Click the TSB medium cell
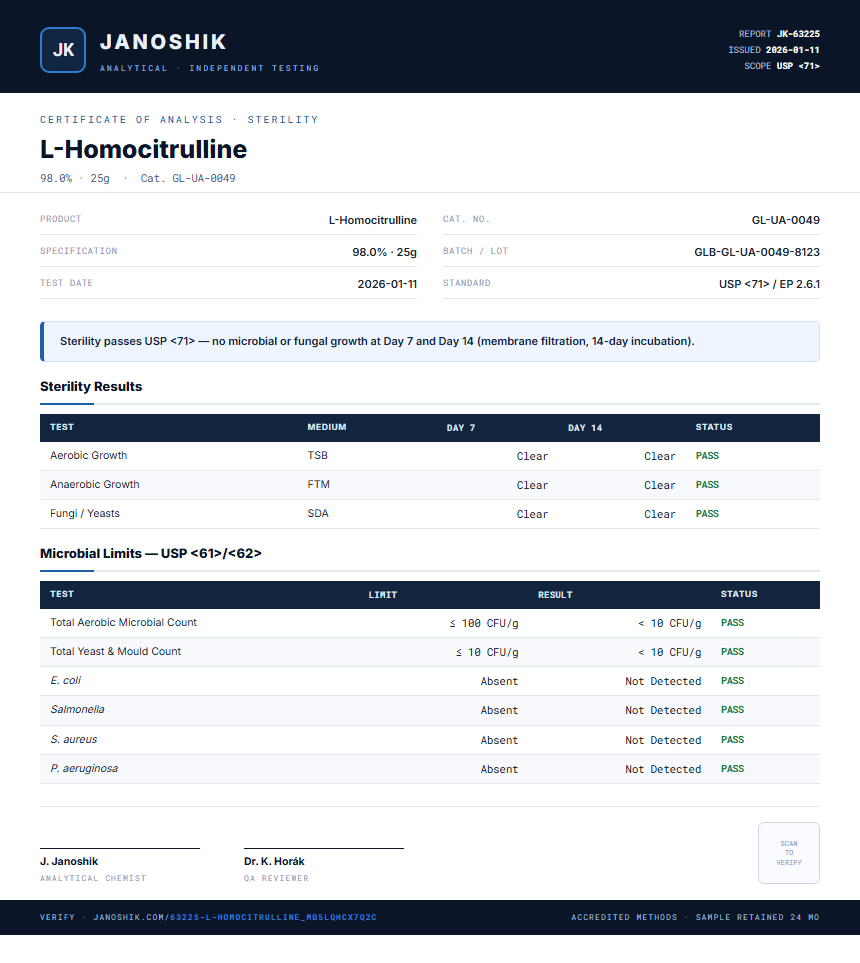This screenshot has width=860, height=963. [x=318, y=455]
